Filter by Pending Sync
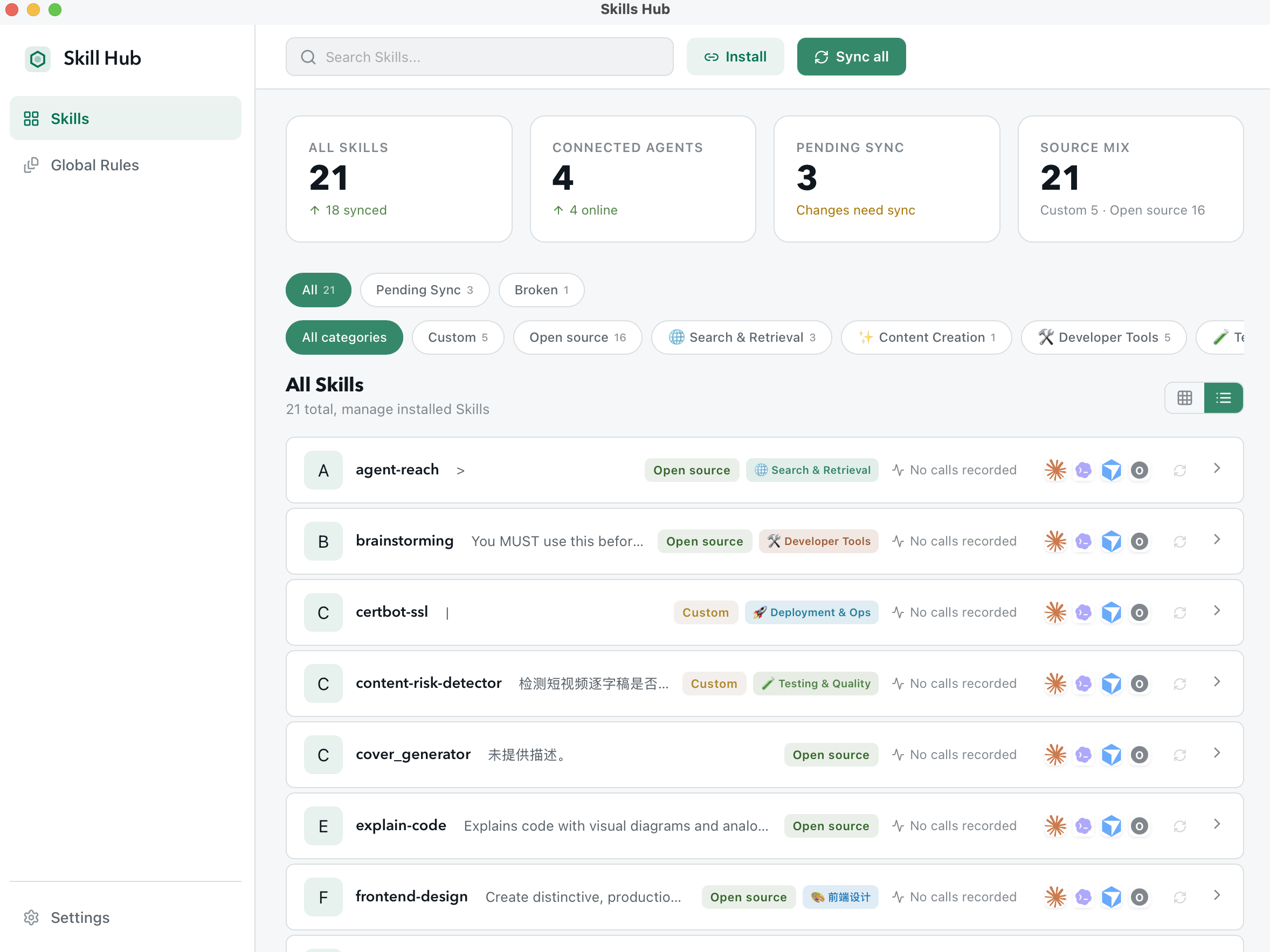The image size is (1270, 952). (x=425, y=290)
